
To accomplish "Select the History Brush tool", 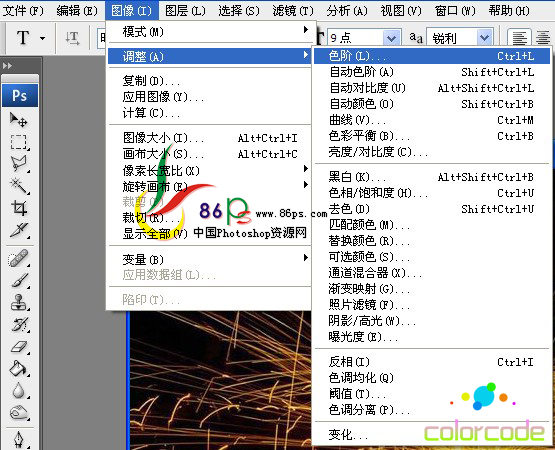I will pyautogui.click(x=19, y=325).
